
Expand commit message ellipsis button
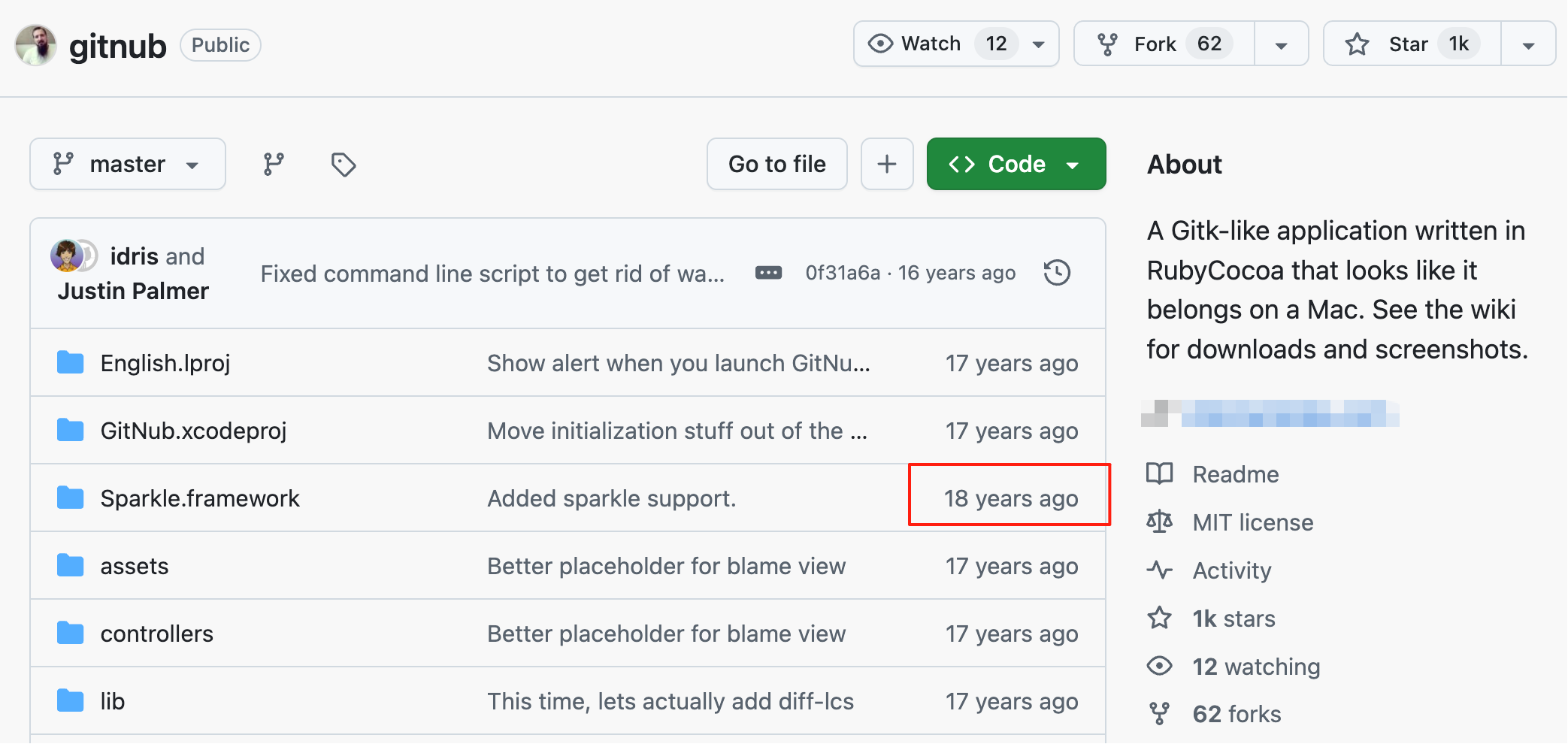[768, 273]
